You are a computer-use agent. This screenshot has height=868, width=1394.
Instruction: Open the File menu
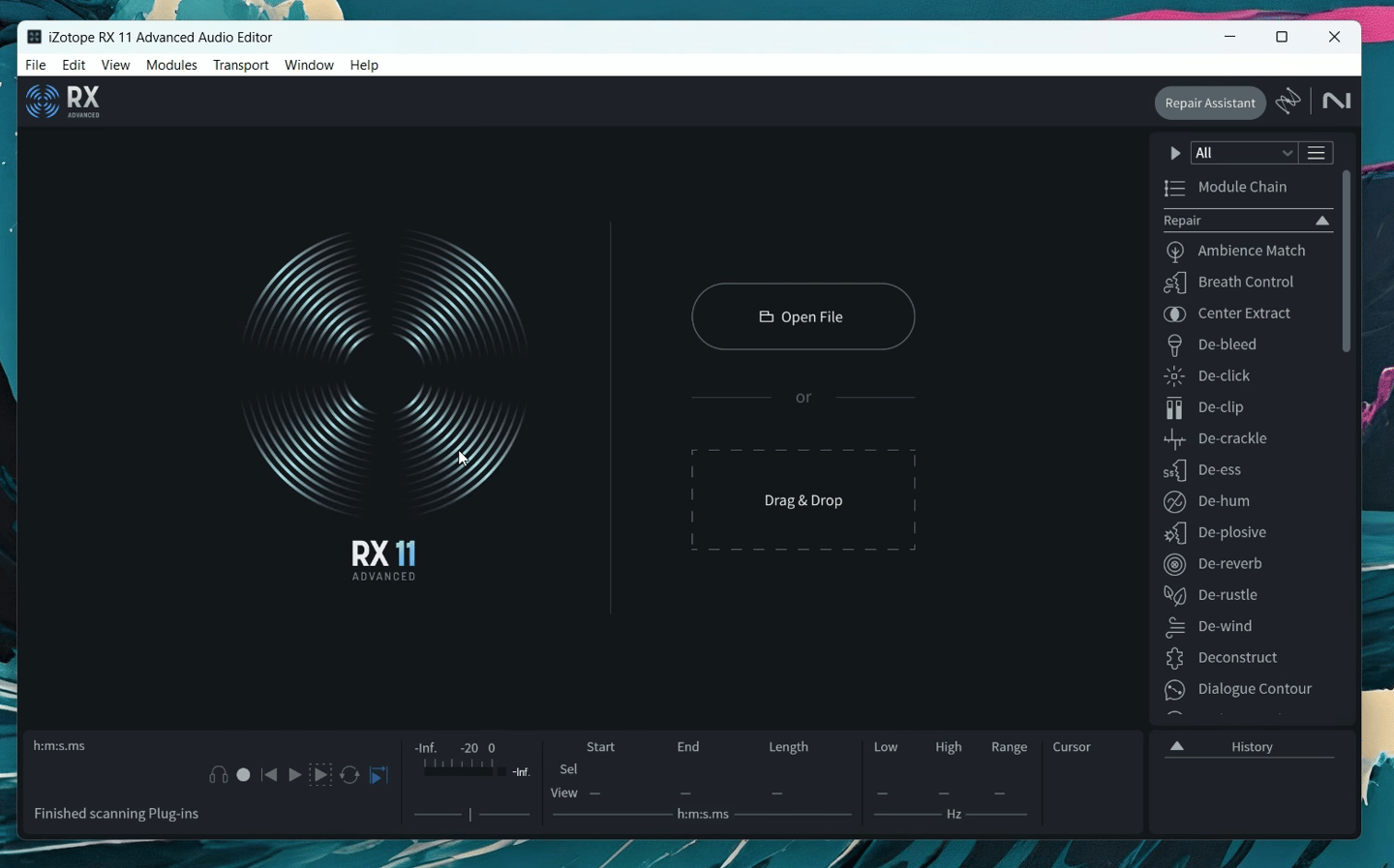coord(36,65)
